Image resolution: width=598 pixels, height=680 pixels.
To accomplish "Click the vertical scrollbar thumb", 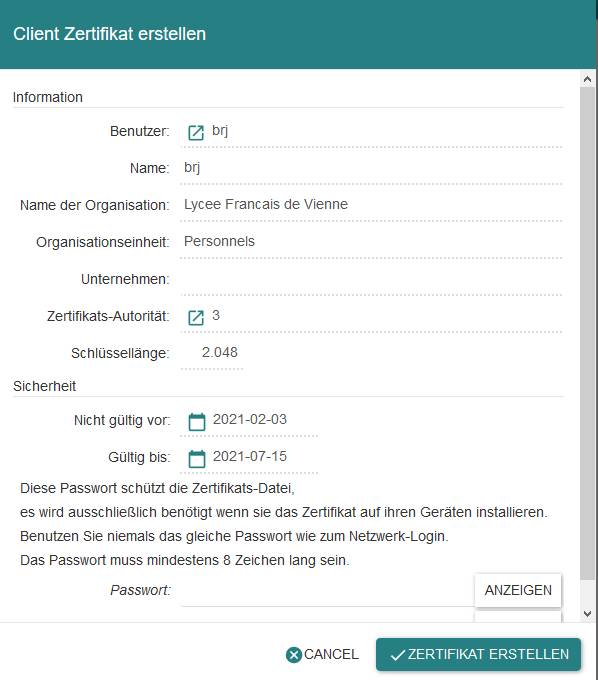I will pos(588,333).
